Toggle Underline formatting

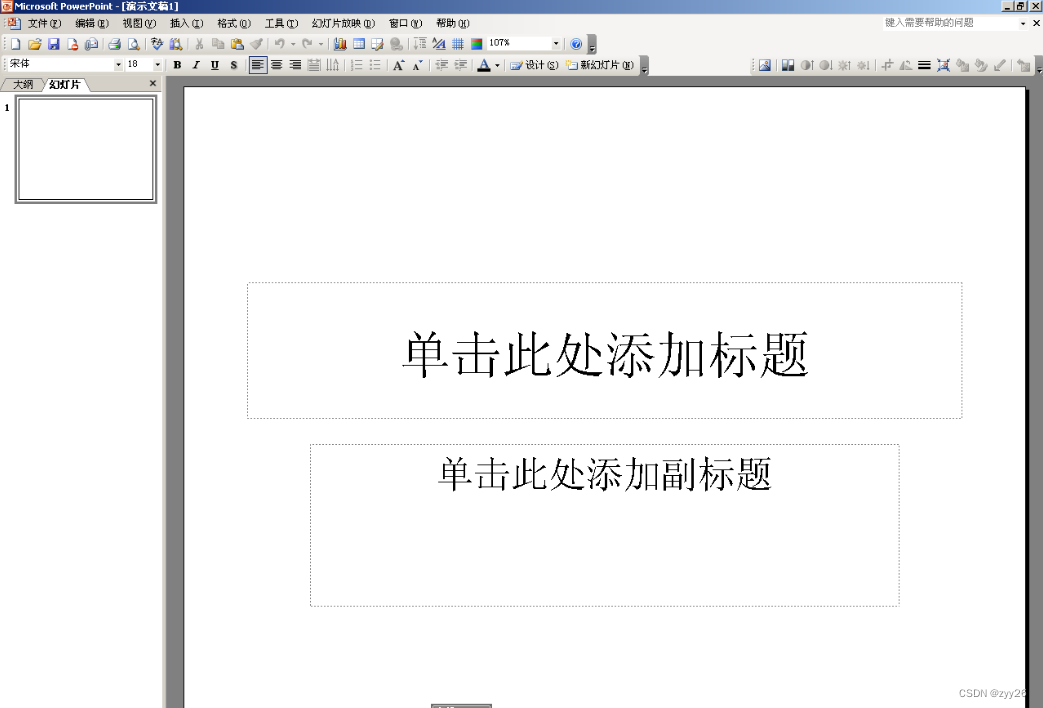tap(214, 65)
